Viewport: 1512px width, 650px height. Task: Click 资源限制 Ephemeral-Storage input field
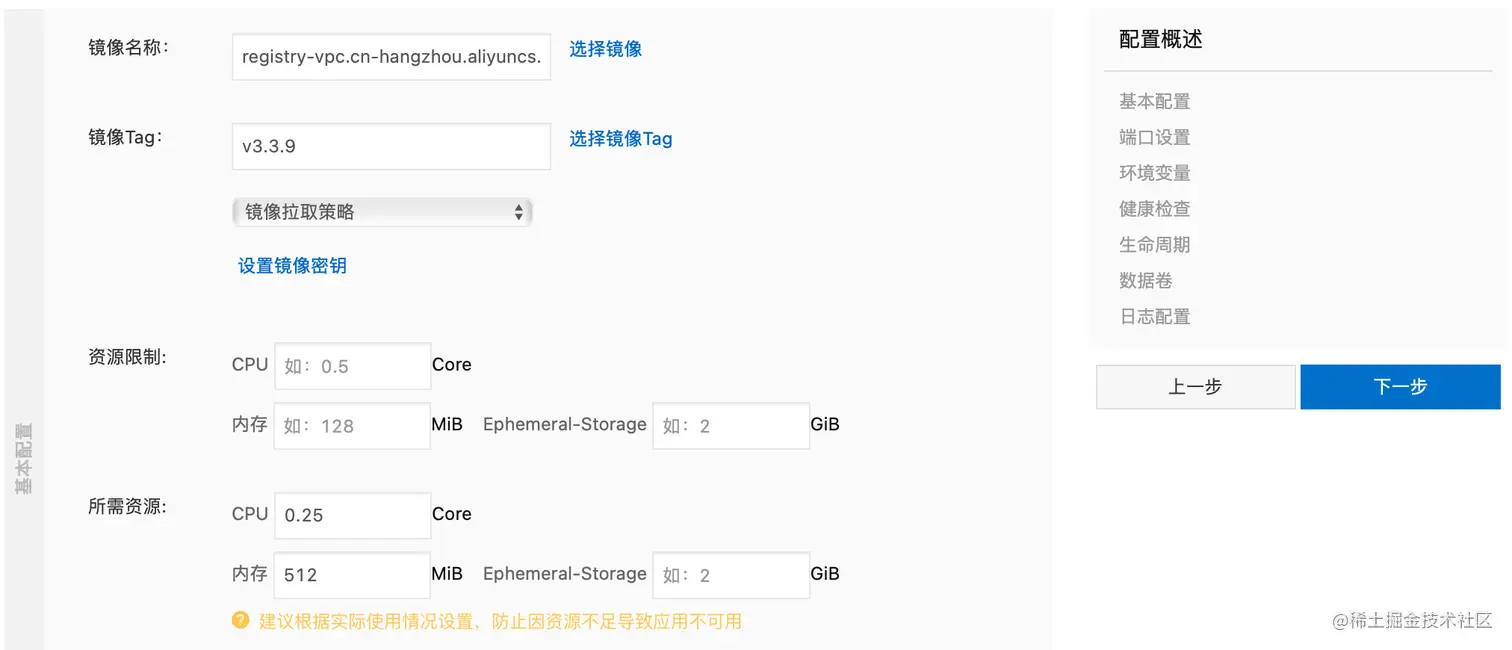tap(731, 426)
